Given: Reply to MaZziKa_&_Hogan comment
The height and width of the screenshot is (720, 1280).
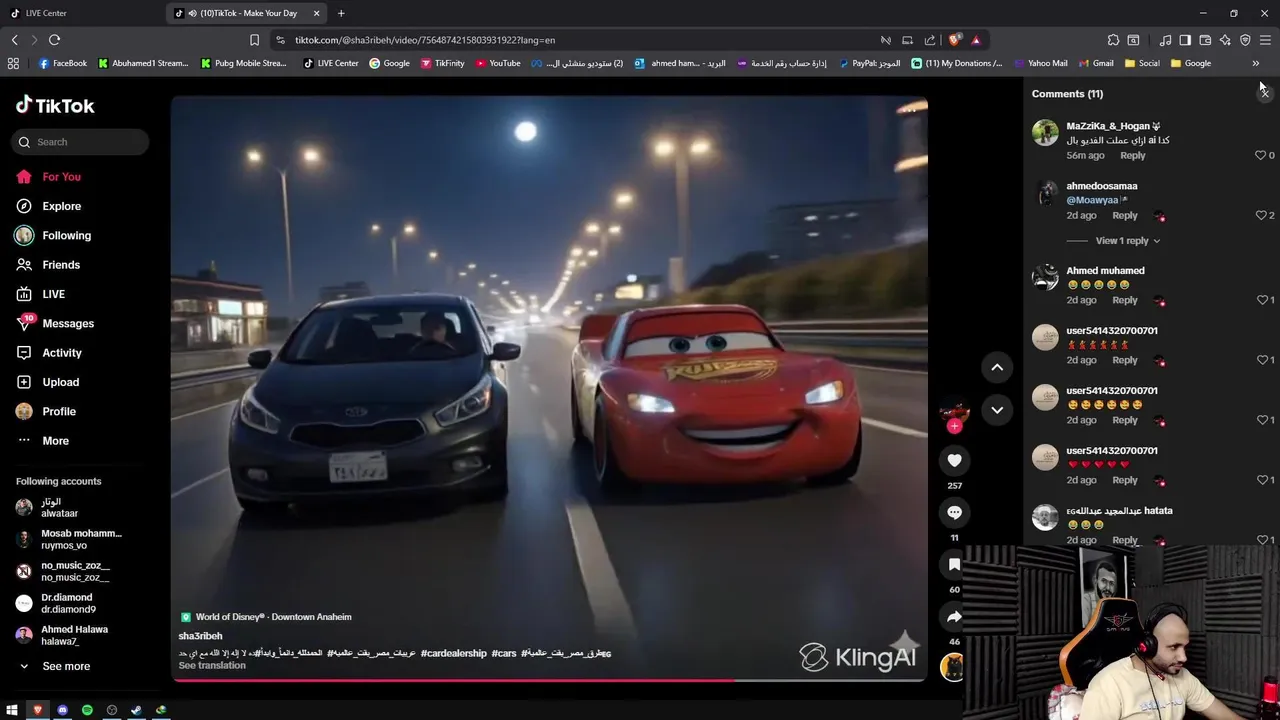Looking at the screenshot, I should point(1133,156).
